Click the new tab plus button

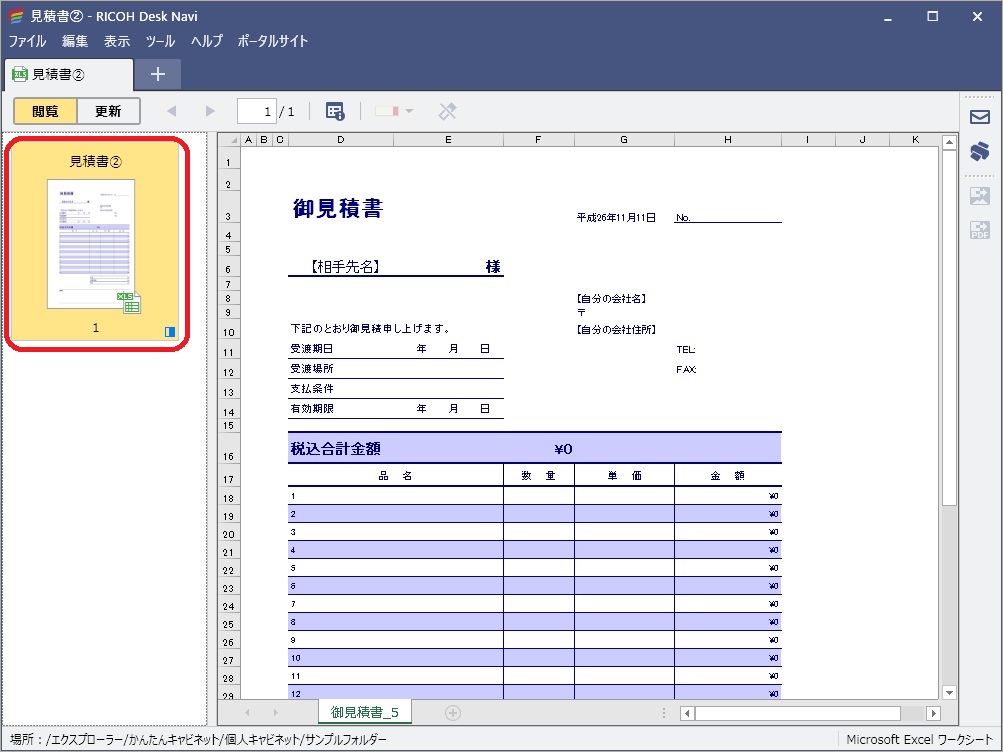click(x=156, y=74)
